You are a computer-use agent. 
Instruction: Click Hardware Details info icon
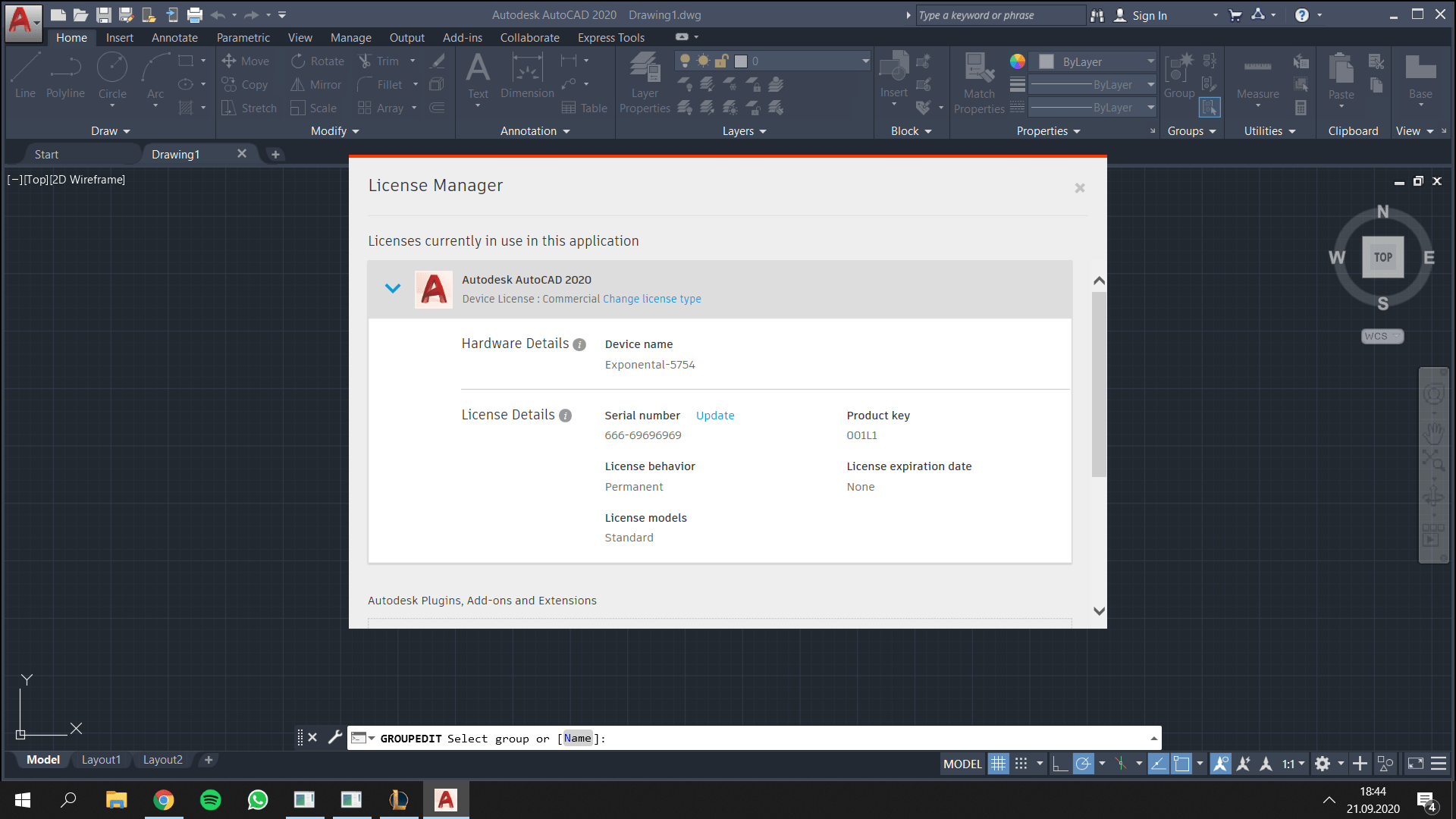point(579,344)
